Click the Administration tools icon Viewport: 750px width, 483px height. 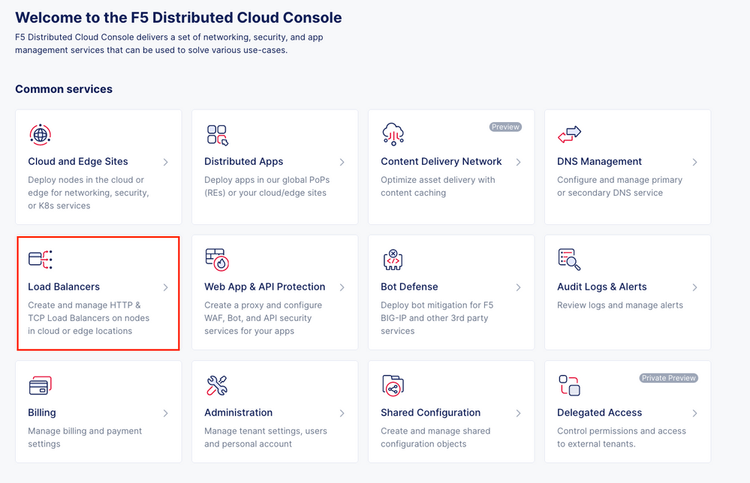pos(217,386)
